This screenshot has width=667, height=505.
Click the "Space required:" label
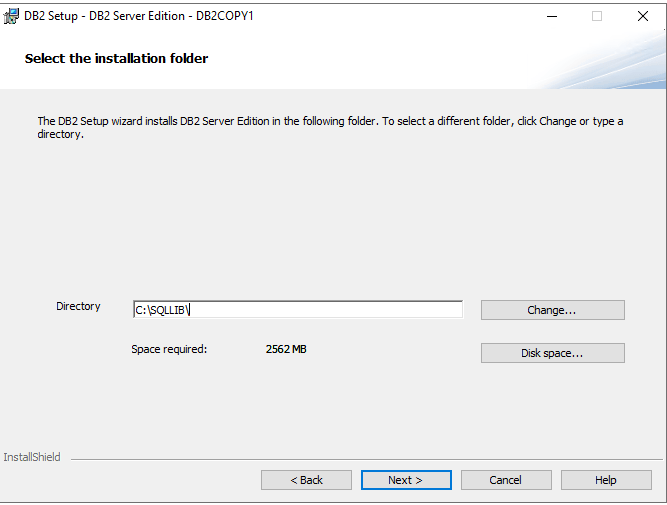[x=169, y=349]
